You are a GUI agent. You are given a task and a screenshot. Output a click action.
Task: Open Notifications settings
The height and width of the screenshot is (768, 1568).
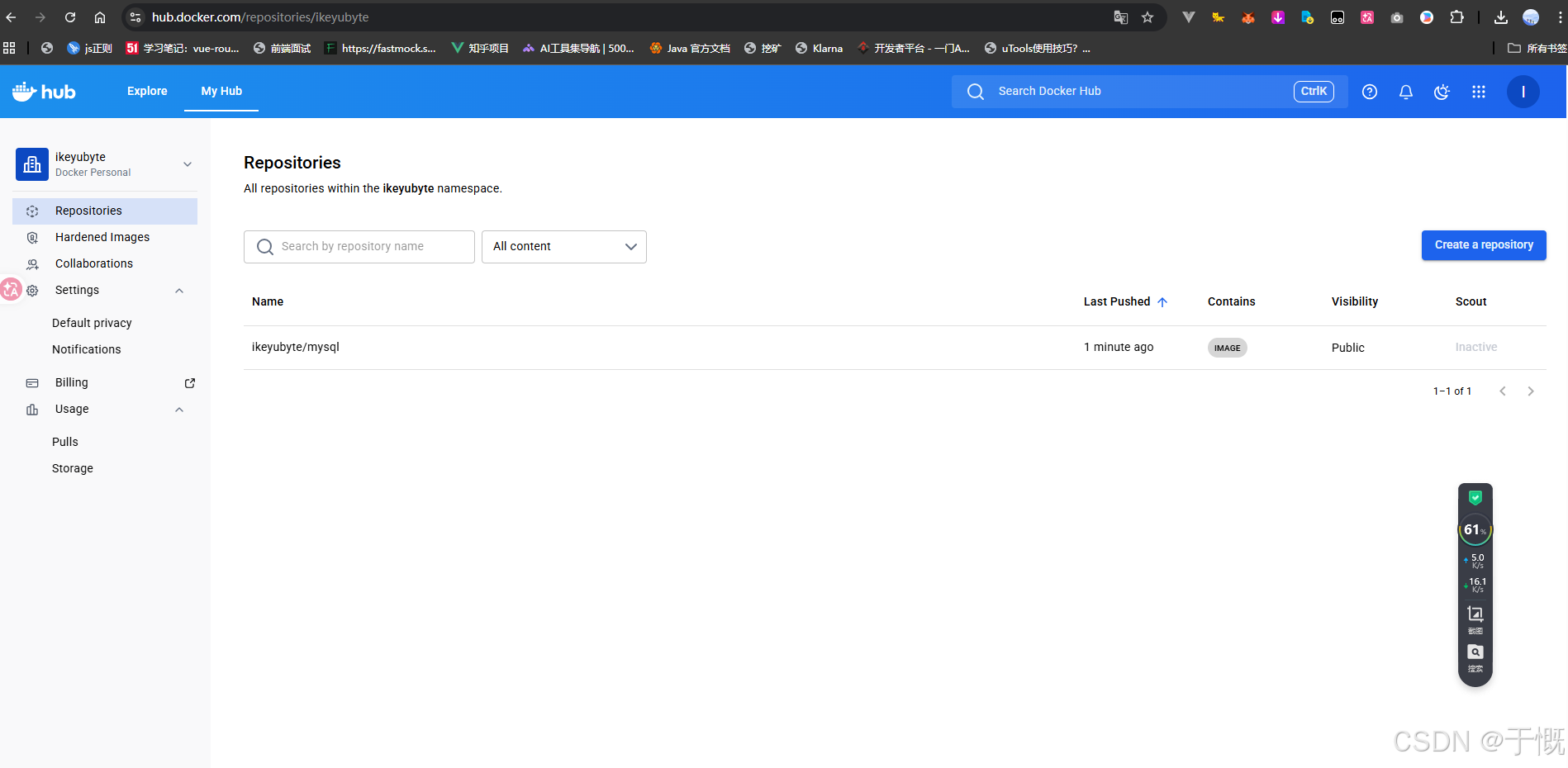click(x=87, y=350)
